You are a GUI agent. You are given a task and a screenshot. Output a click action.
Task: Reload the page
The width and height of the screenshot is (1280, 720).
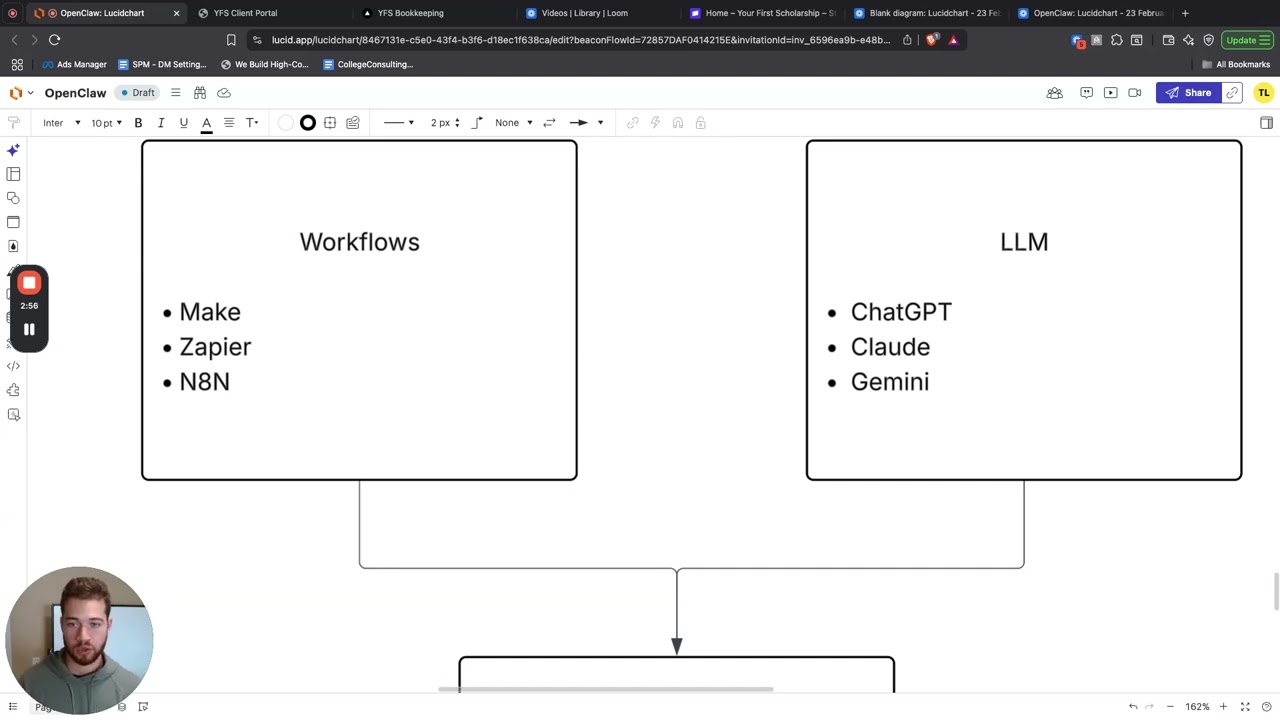tap(54, 40)
